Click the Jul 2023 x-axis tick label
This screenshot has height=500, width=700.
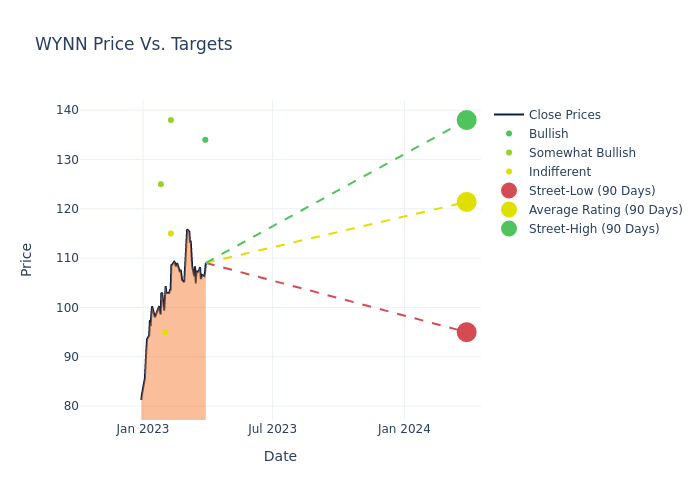272,429
